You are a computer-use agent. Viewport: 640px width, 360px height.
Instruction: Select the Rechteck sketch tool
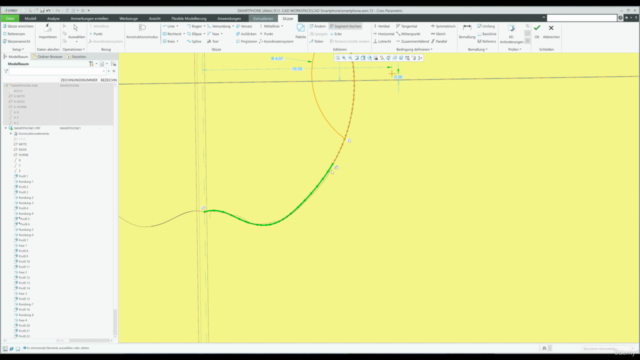172,34
